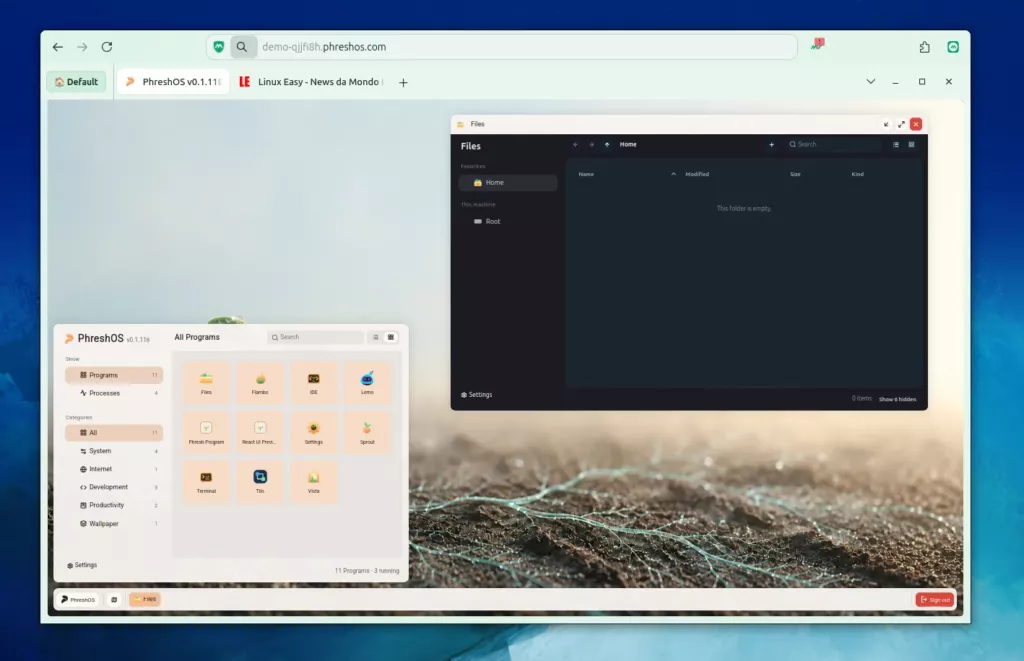
Task: Launch the Files program tile in All Programs
Action: pyautogui.click(x=206, y=382)
